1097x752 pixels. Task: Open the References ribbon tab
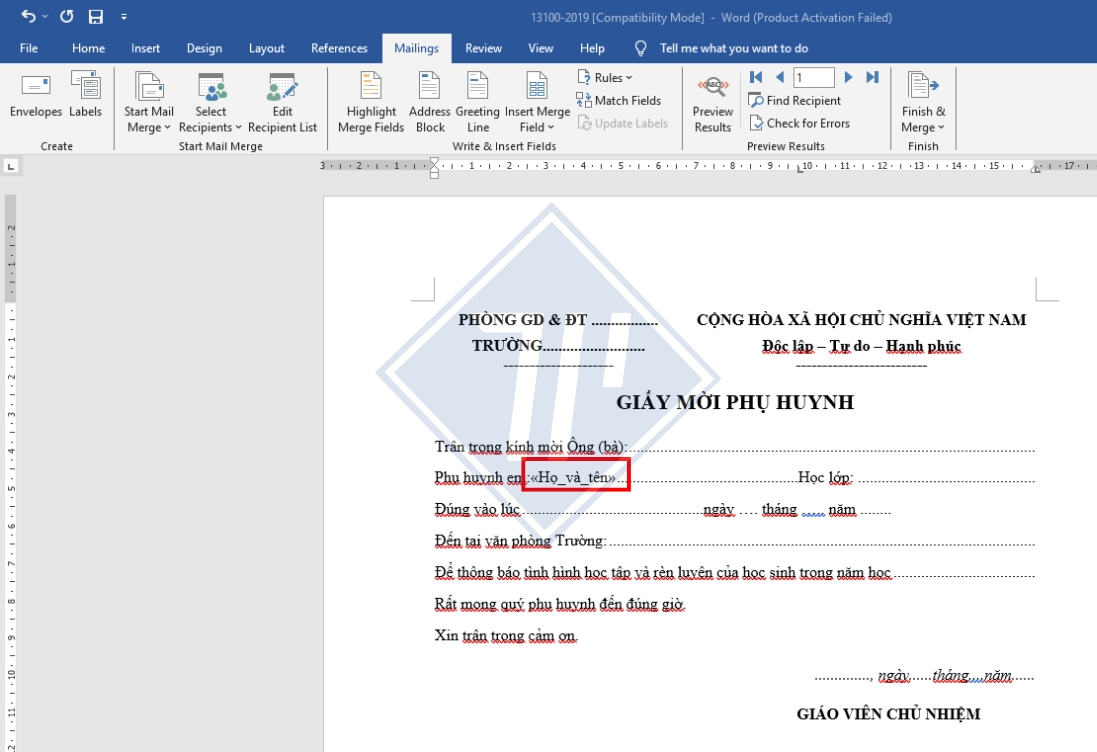pos(339,47)
